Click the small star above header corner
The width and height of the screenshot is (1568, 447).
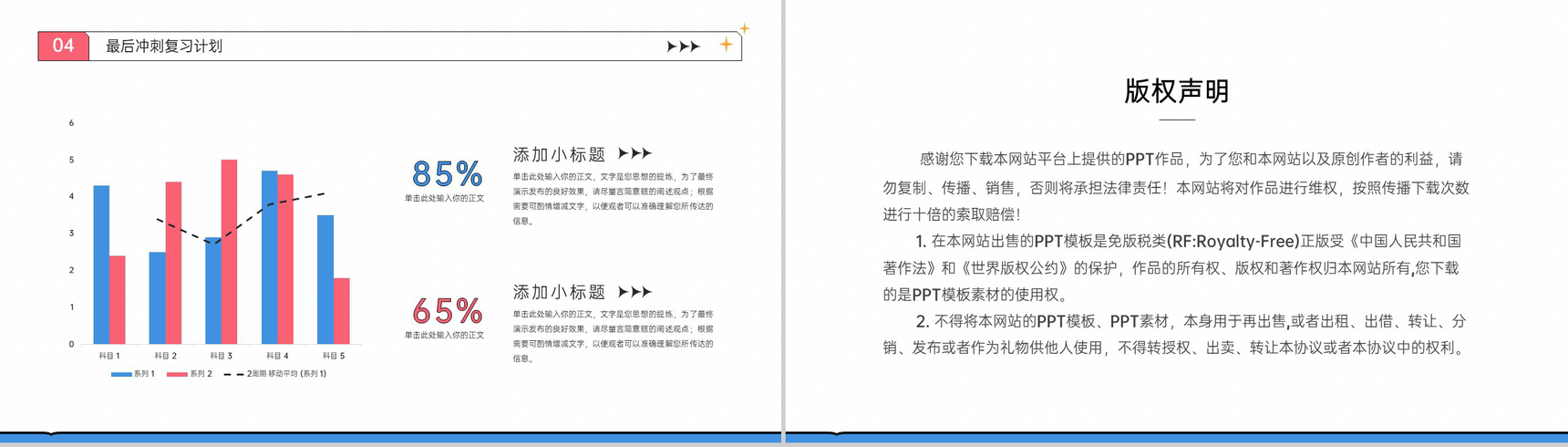click(745, 28)
